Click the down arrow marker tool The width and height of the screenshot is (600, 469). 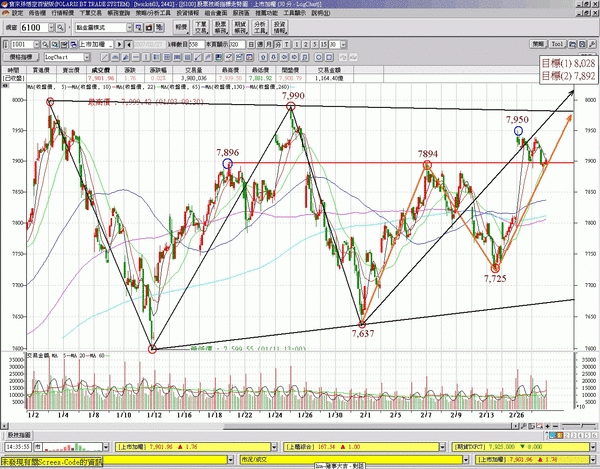coord(274,57)
